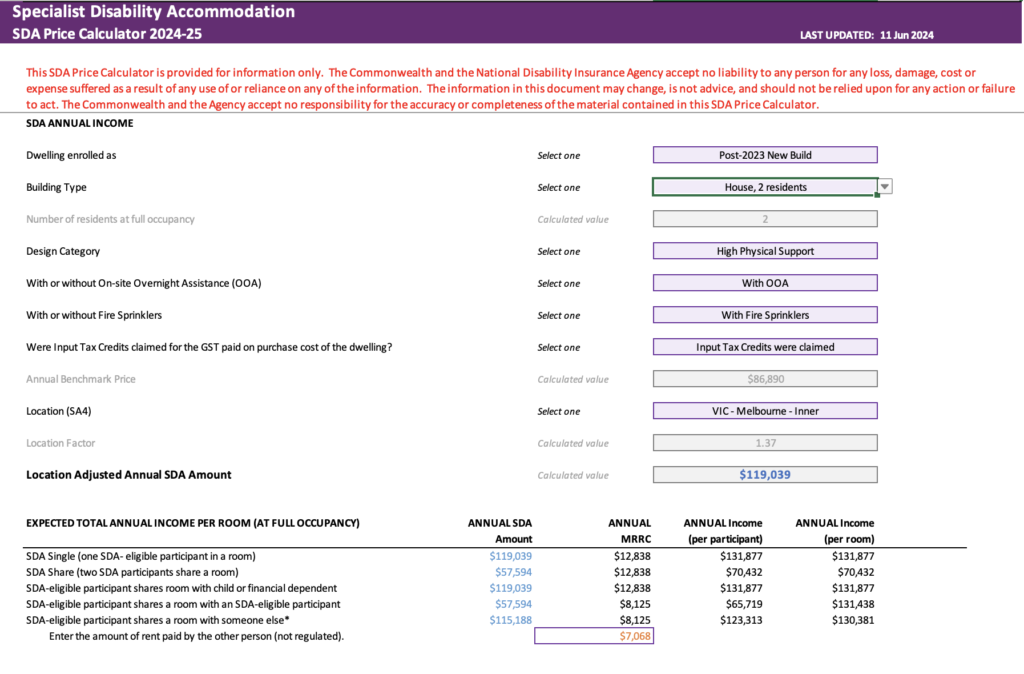Viewport: 1024px width, 674px height.
Task: Click the Annual Benchmark Price value $86,890
Action: pyautogui.click(x=764, y=378)
